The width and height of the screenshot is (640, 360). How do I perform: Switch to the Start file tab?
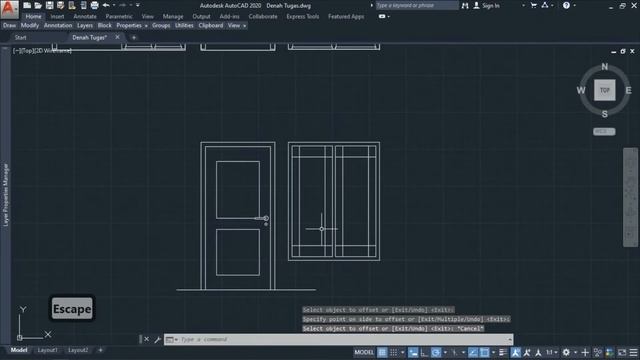pos(20,38)
